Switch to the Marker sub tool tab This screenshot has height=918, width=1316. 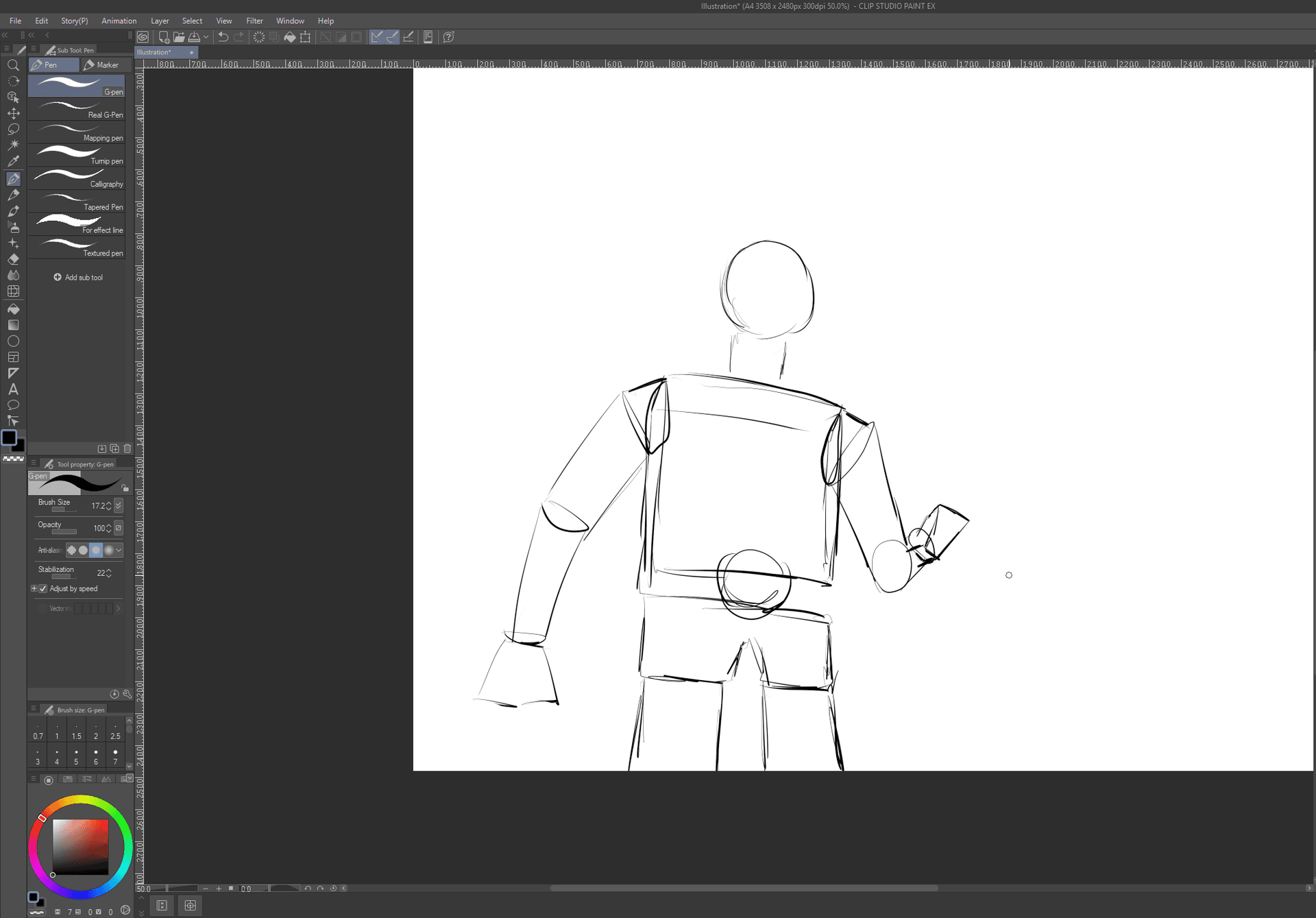(101, 65)
